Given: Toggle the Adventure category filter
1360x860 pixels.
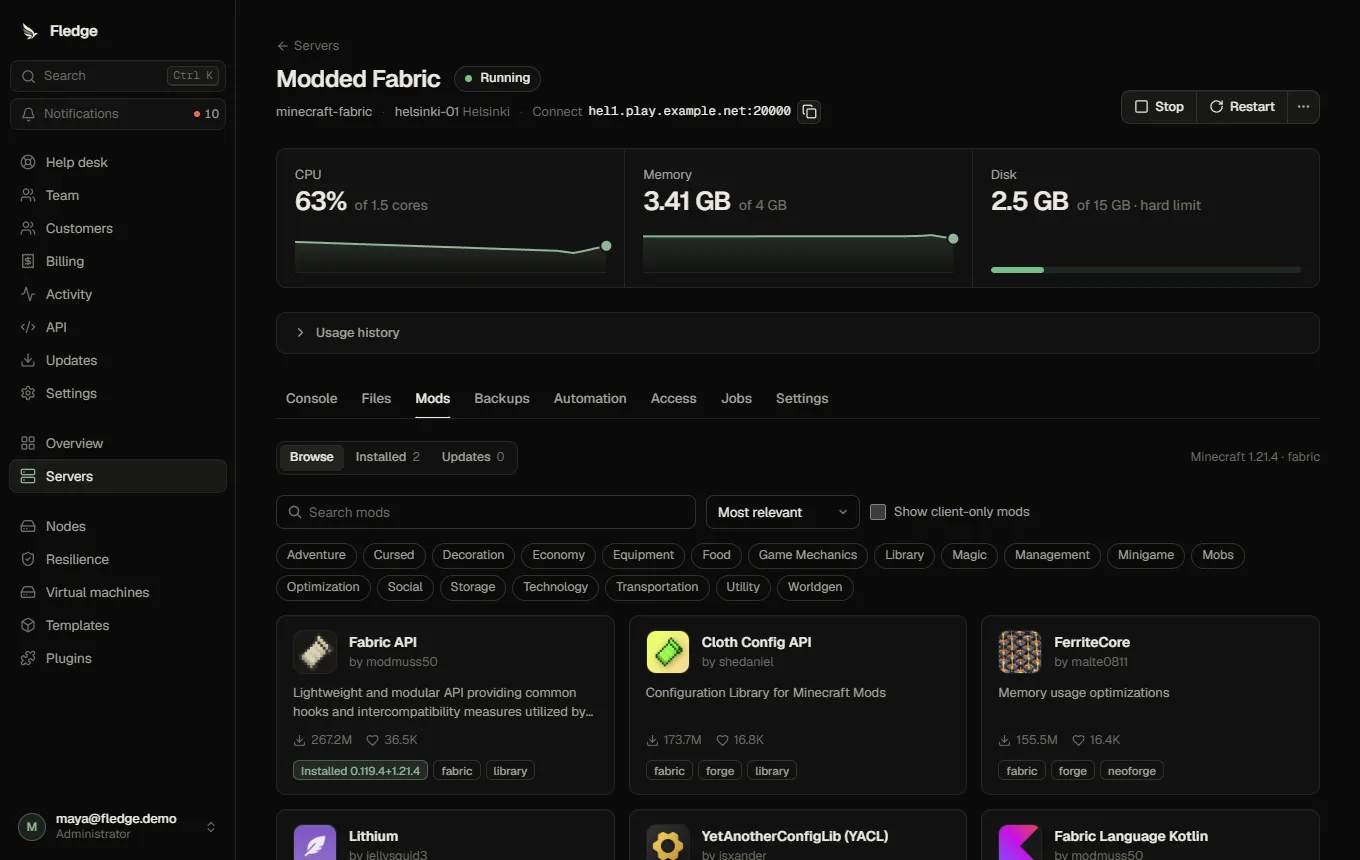Looking at the screenshot, I should 316,555.
